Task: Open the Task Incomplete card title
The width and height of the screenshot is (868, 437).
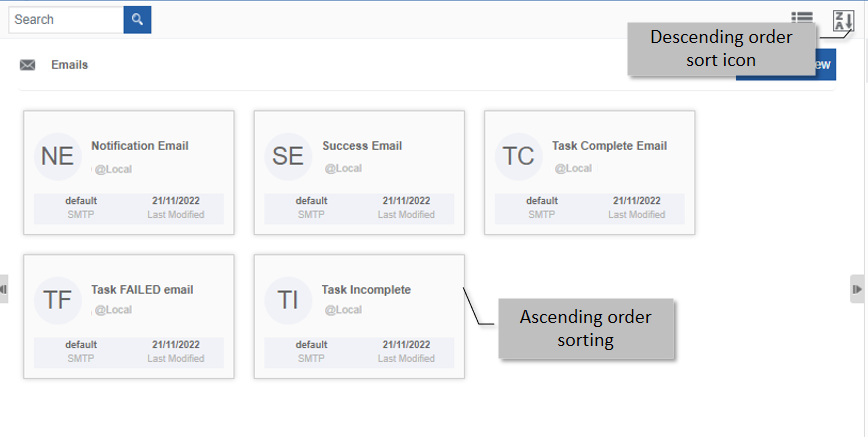Action: point(366,290)
